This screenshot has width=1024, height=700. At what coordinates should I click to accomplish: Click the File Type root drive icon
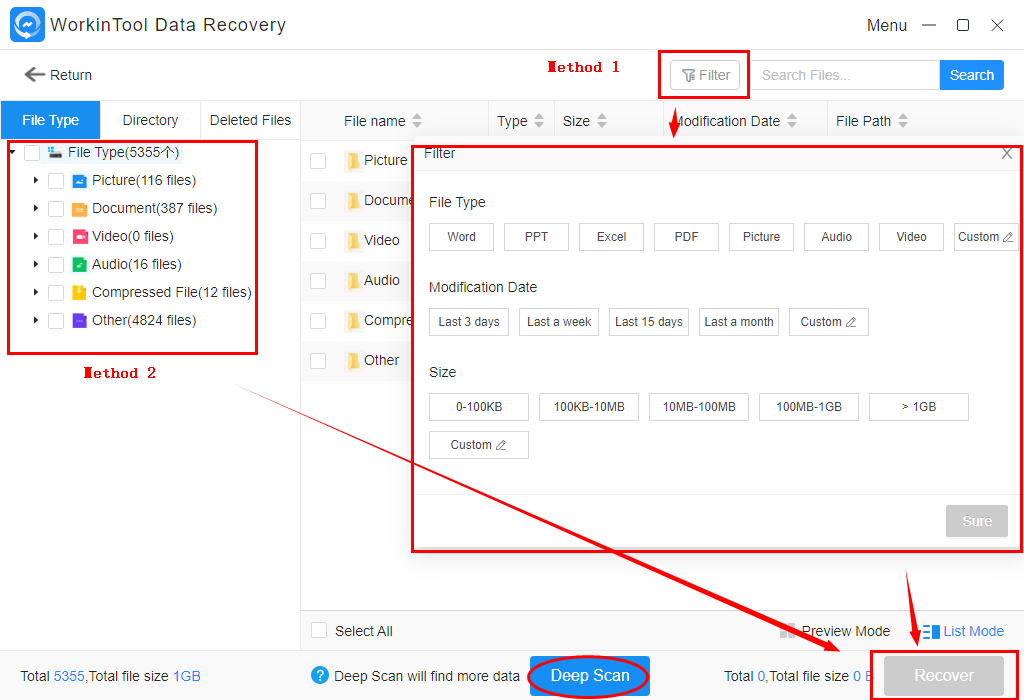(55, 152)
